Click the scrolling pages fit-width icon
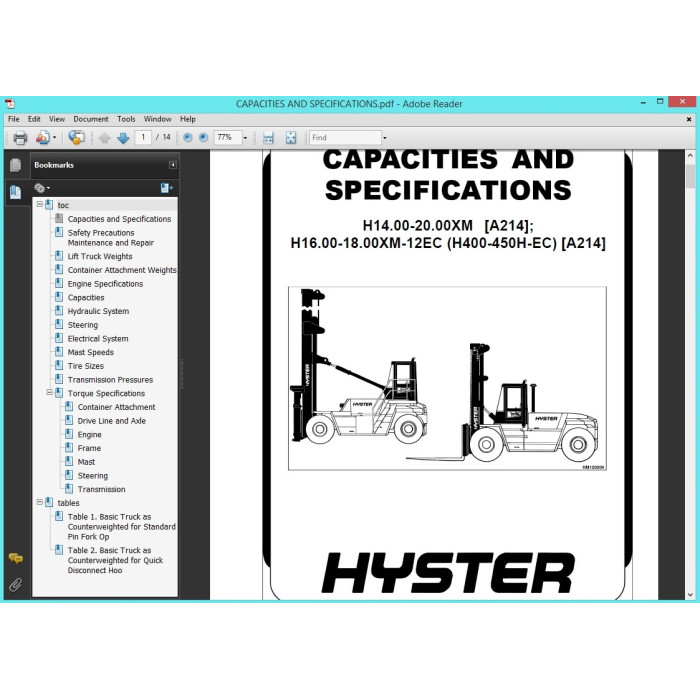The width and height of the screenshot is (700, 700). (x=268, y=138)
